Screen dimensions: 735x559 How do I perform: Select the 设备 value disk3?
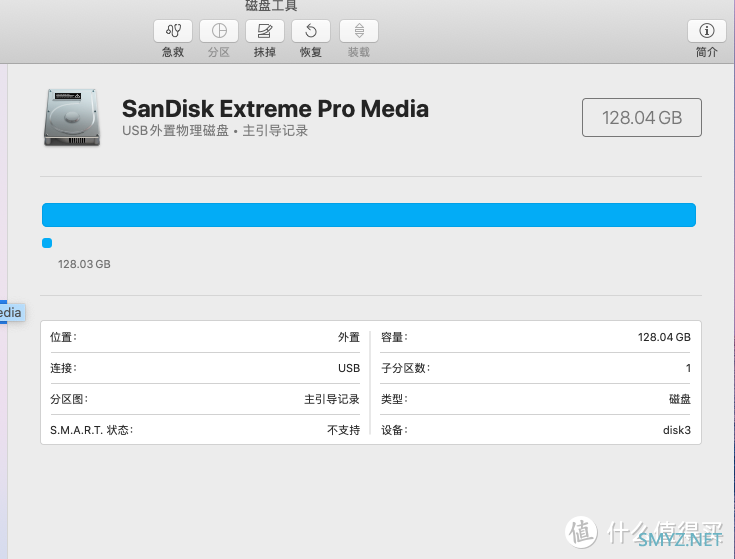[x=677, y=430]
